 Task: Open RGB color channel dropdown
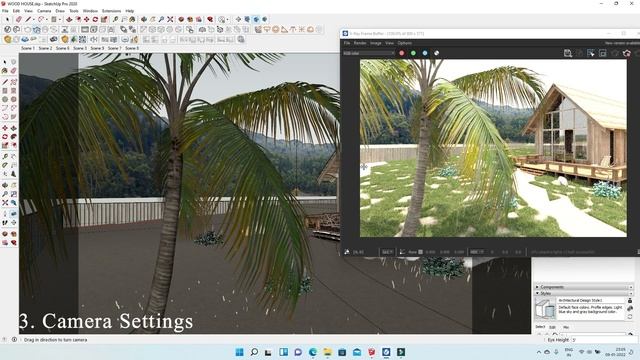[x=369, y=53]
